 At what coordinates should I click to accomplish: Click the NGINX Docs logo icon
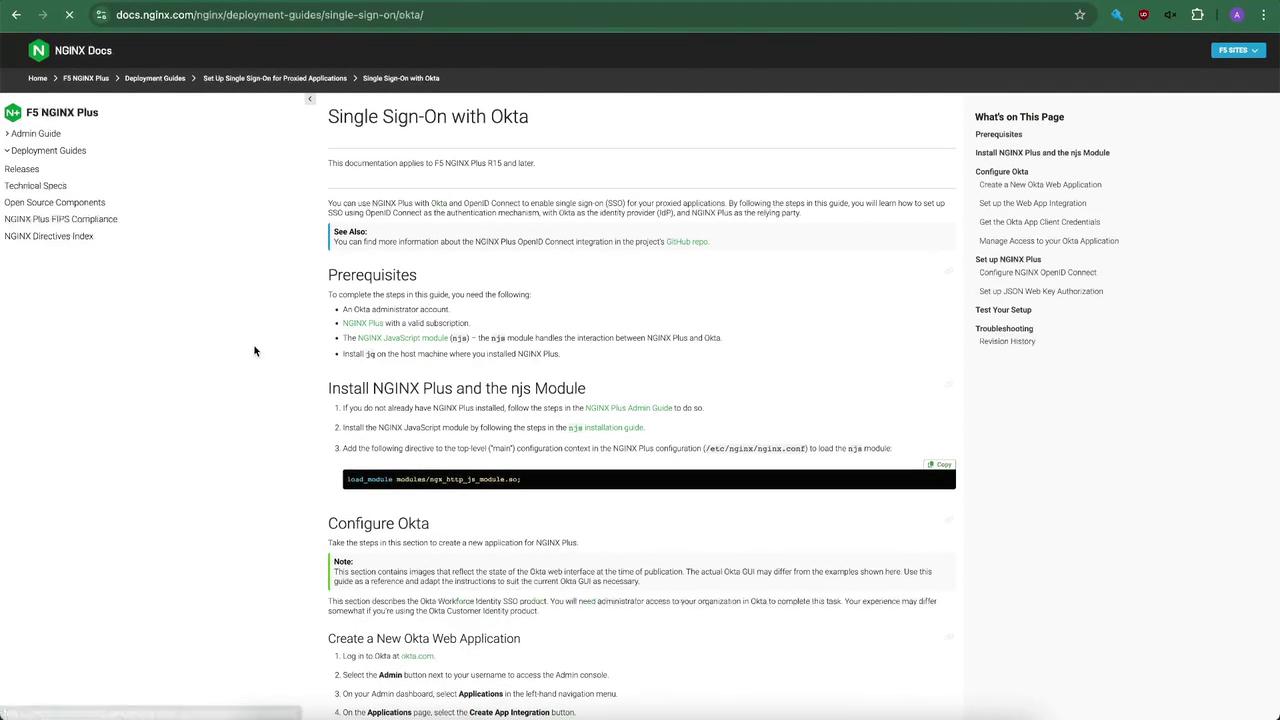[38, 50]
